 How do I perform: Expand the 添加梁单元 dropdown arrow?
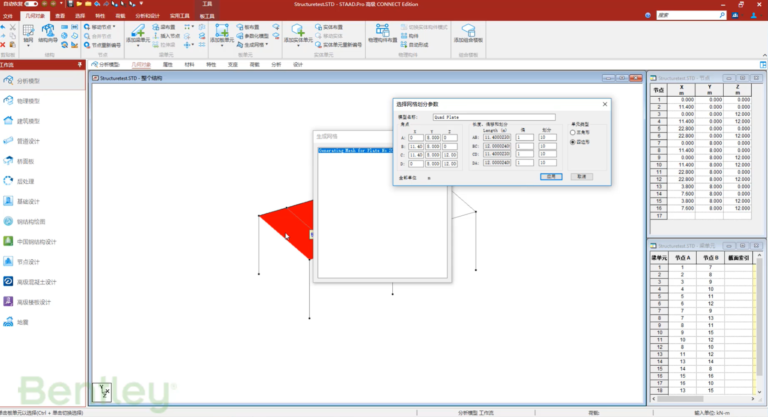coord(138,46)
